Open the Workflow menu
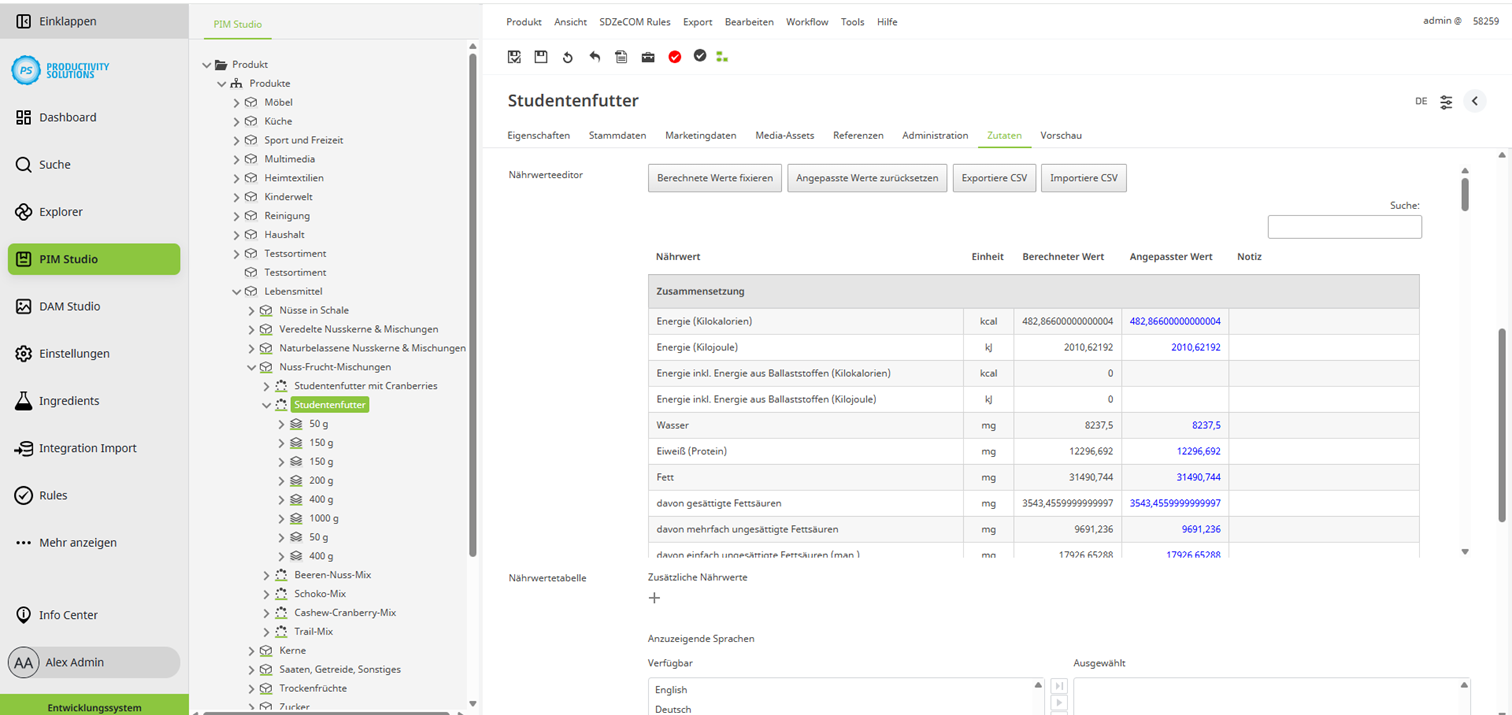1512x715 pixels. (x=807, y=21)
